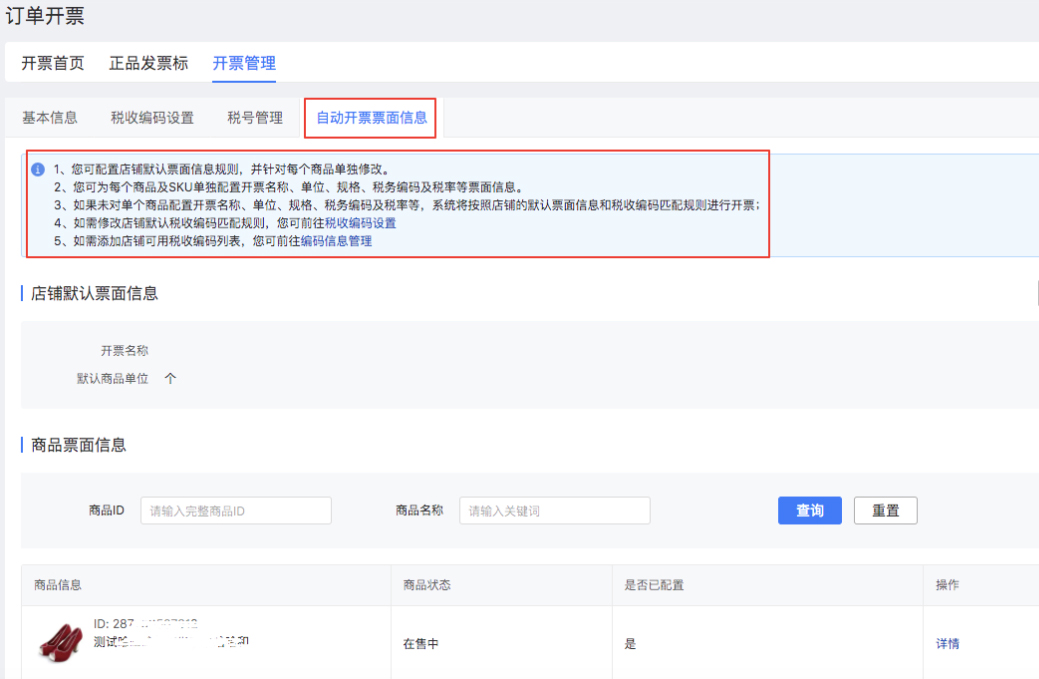Viewport: 1039px width, 679px height.
Task: Click 详情 for the shoe product row
Action: click(948, 644)
